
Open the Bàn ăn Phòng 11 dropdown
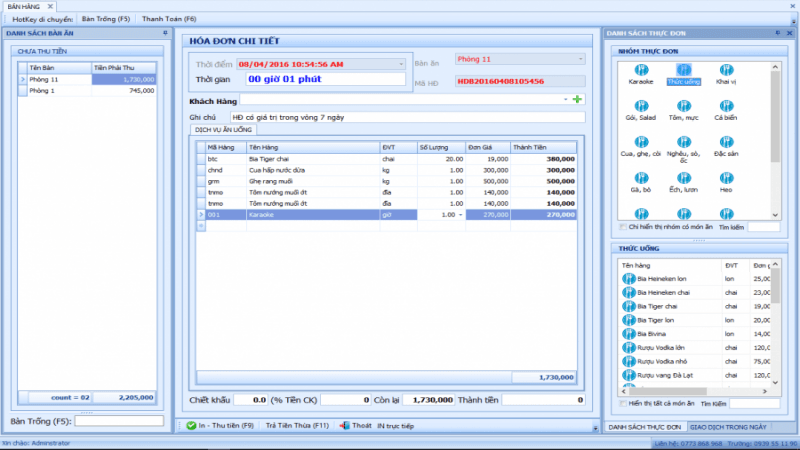click(x=580, y=59)
